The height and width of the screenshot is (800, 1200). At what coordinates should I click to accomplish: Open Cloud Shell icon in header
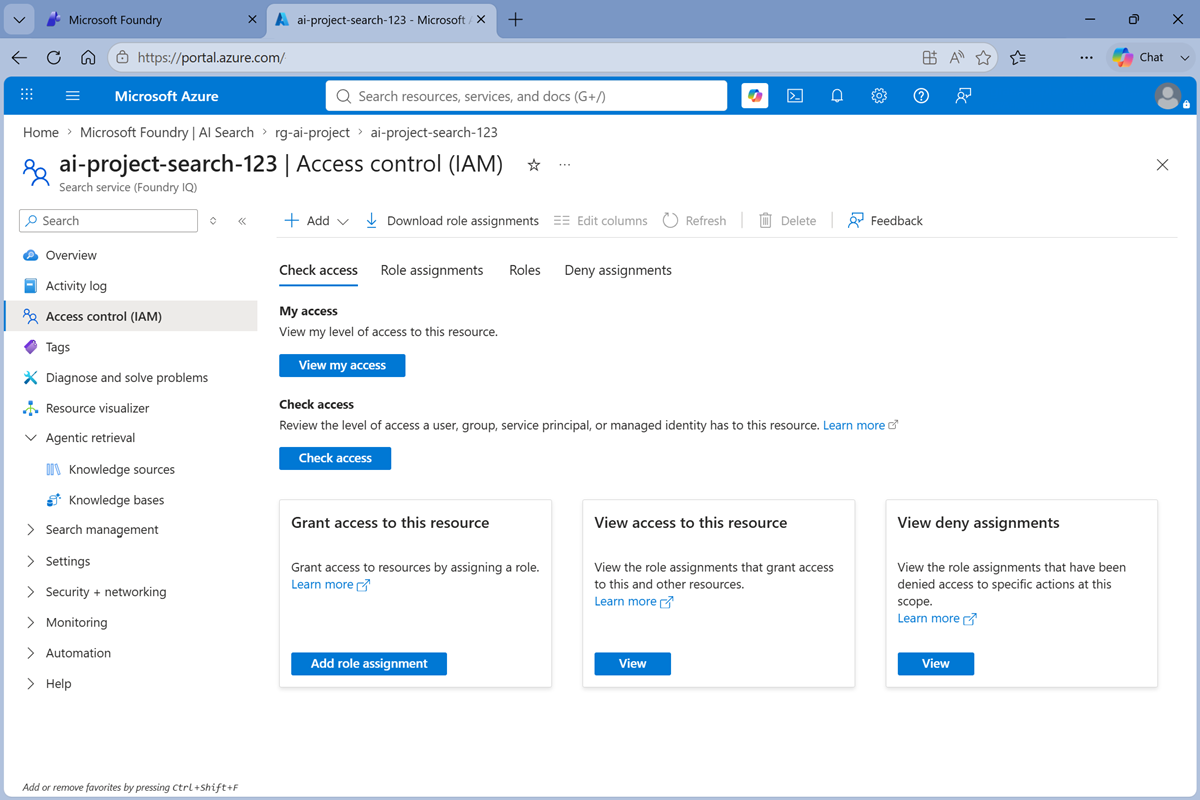(795, 96)
